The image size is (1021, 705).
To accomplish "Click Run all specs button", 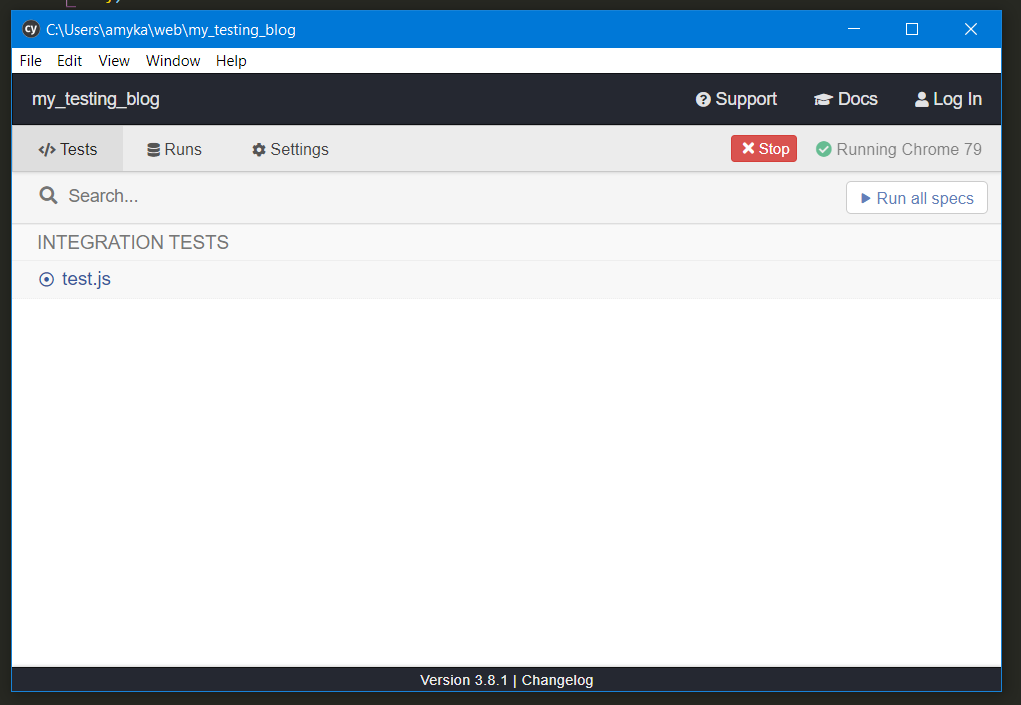I will (x=917, y=198).
